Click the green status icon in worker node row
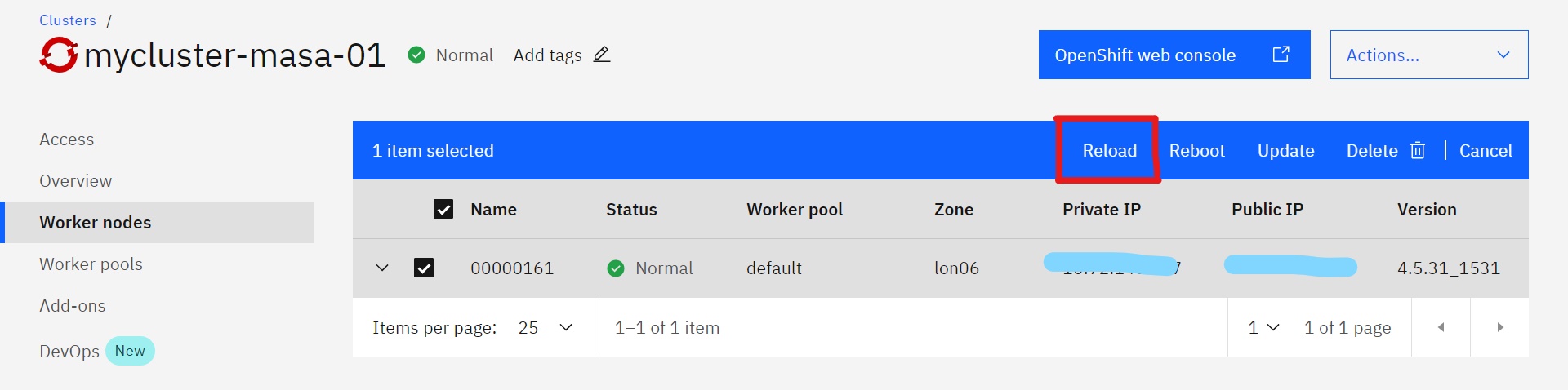 pyautogui.click(x=616, y=268)
